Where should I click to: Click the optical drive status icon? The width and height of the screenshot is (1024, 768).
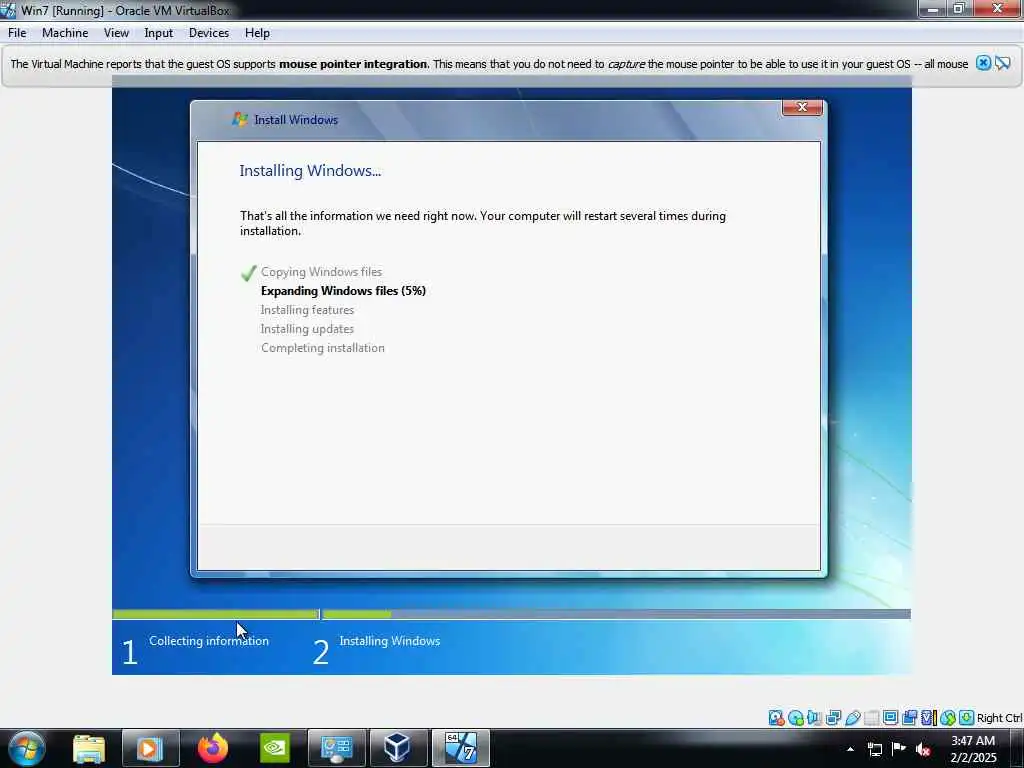click(795, 718)
